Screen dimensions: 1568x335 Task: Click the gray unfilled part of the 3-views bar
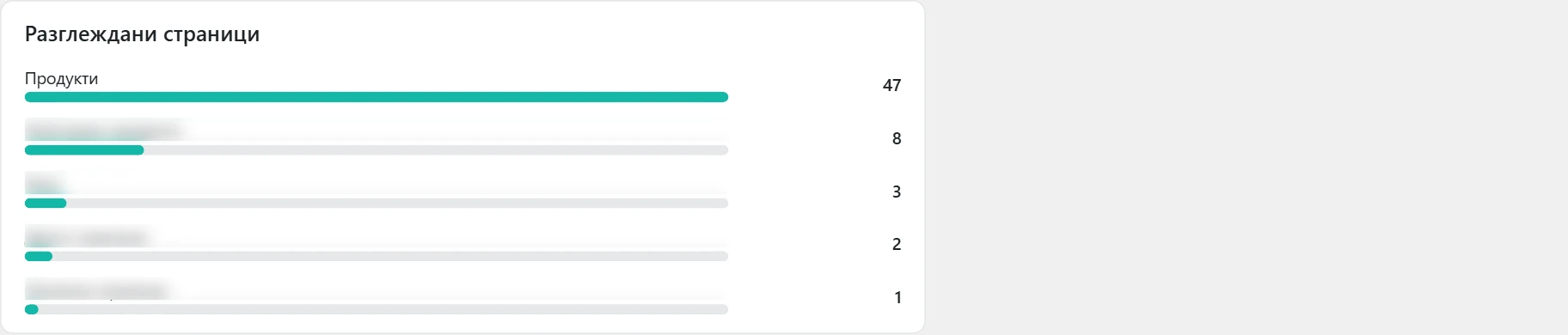(397, 204)
